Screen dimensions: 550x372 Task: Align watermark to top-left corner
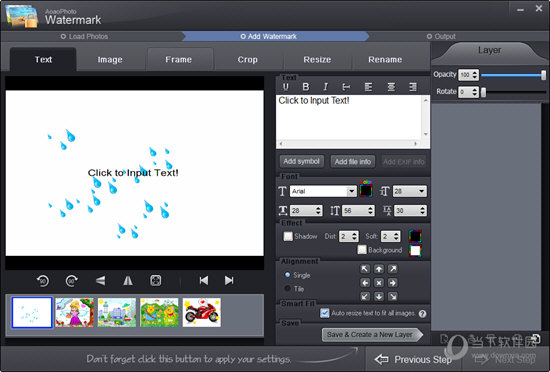click(365, 269)
